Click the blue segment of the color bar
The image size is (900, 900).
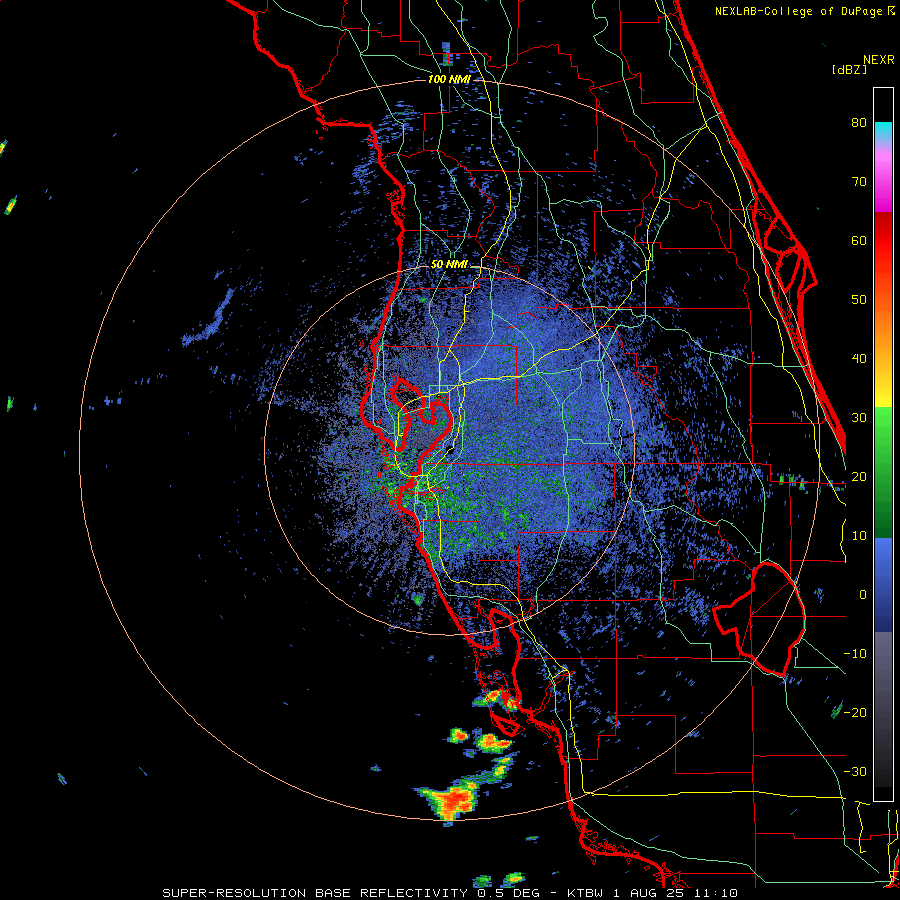click(x=883, y=585)
